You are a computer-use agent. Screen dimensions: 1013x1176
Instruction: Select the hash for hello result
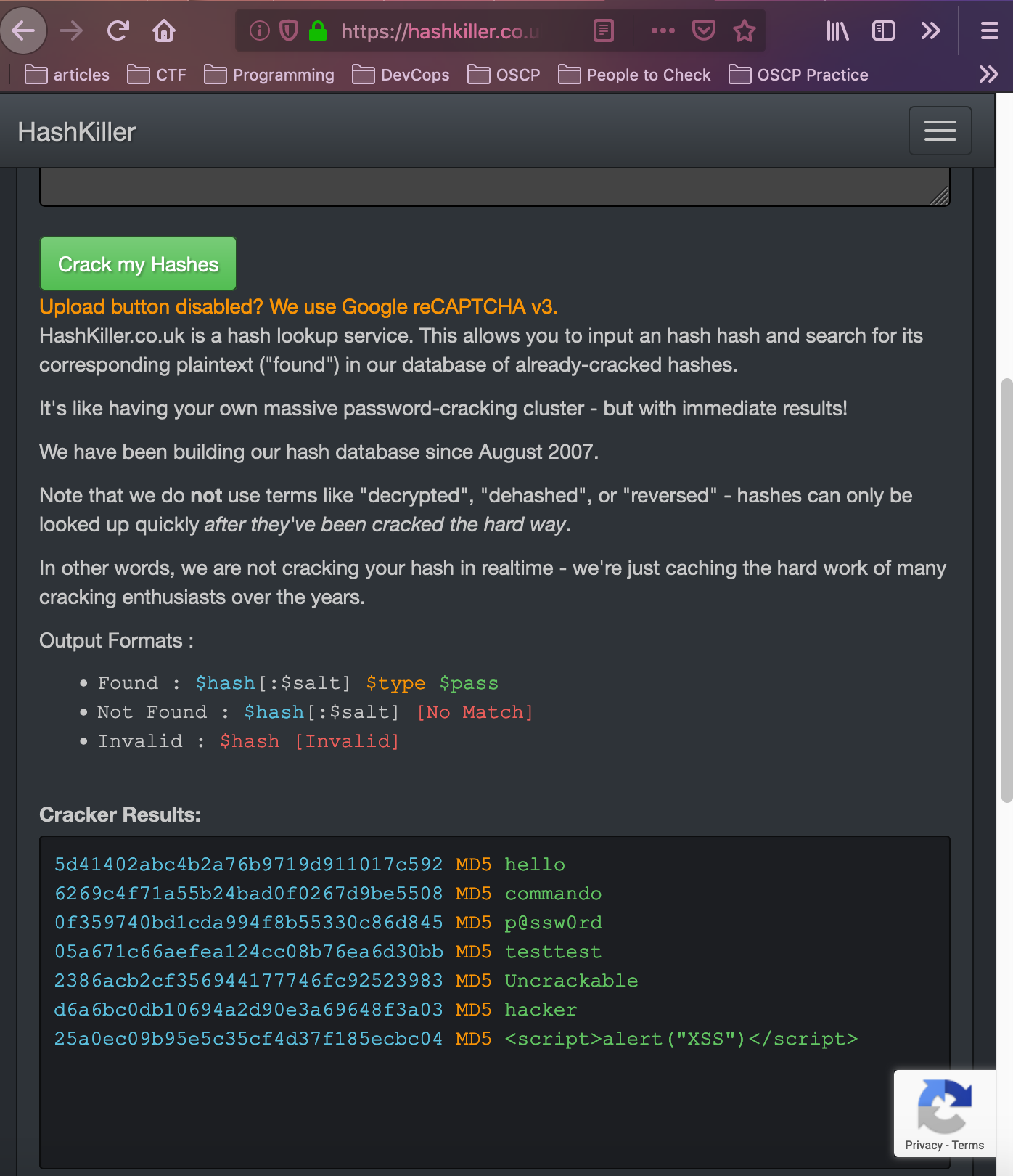pos(248,865)
